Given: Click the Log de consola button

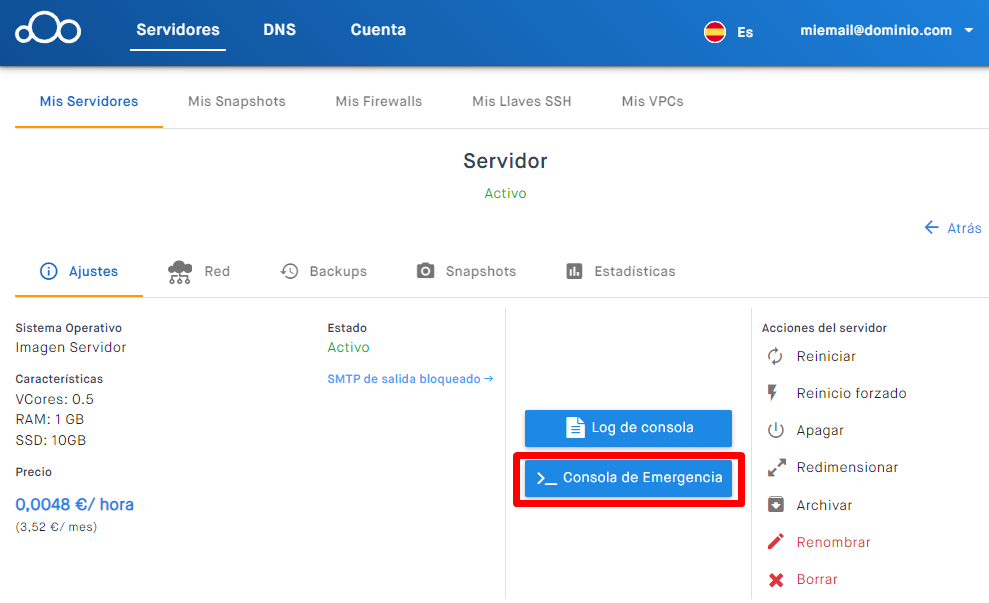Looking at the screenshot, I should pyautogui.click(x=628, y=427).
